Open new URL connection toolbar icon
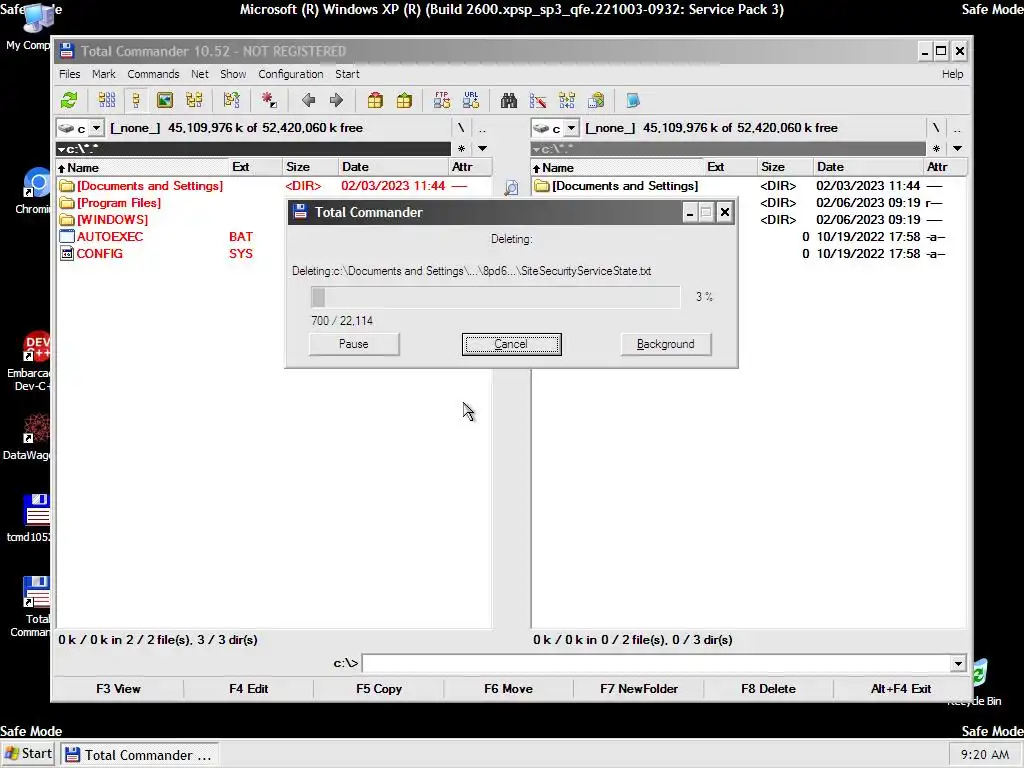The height and width of the screenshot is (768, 1024). pyautogui.click(x=471, y=101)
